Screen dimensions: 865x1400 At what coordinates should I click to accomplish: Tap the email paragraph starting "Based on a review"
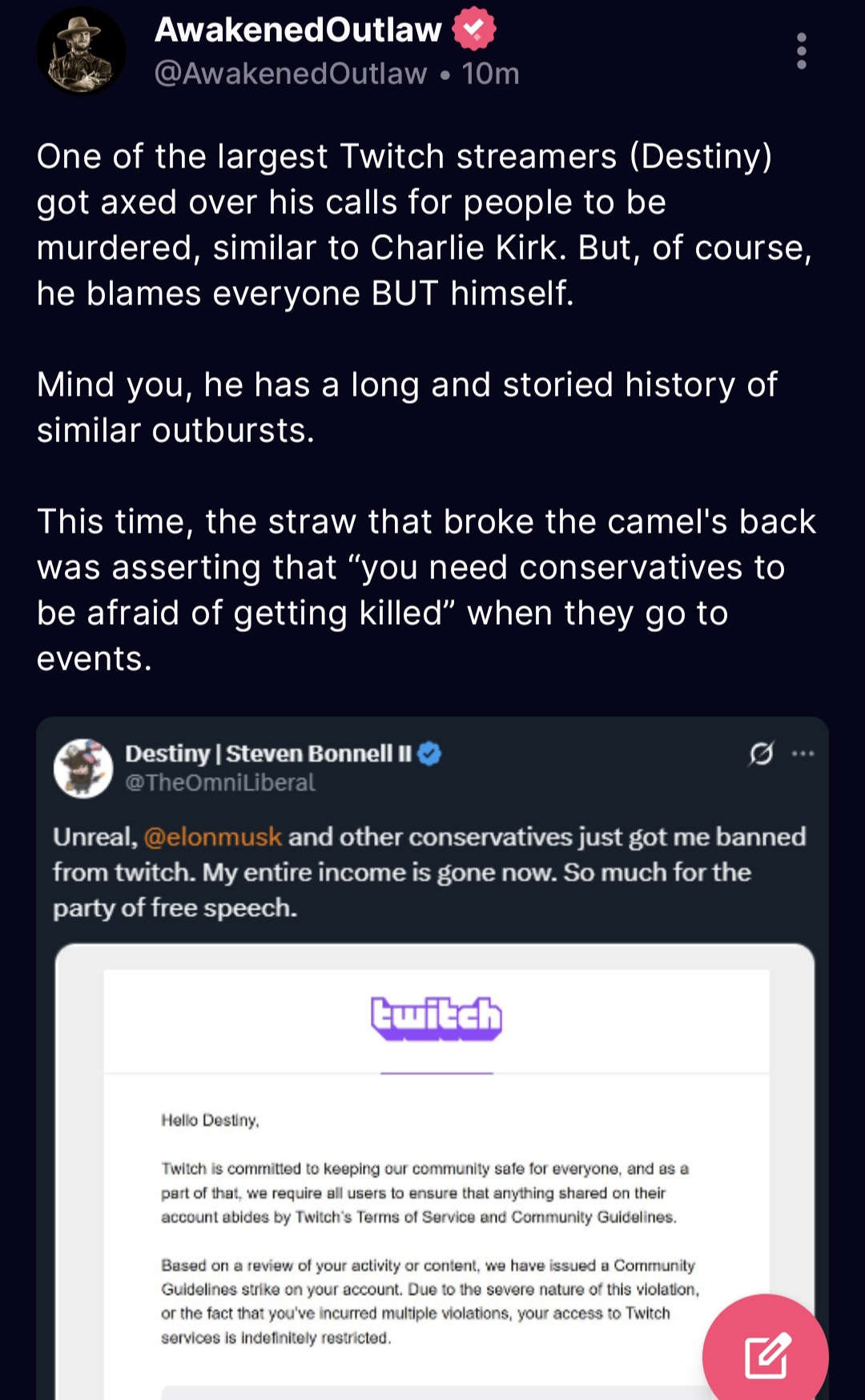(429, 1301)
